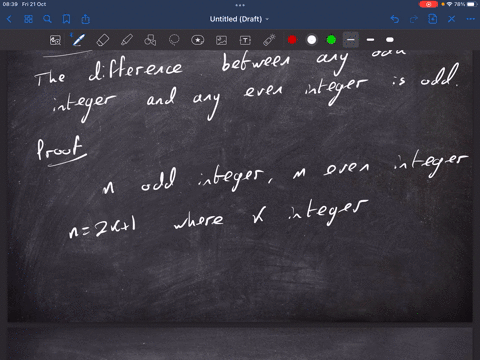Close the editing toolbar with X
Image resolution: width=480 pixels, height=360 pixels.
click(452, 19)
